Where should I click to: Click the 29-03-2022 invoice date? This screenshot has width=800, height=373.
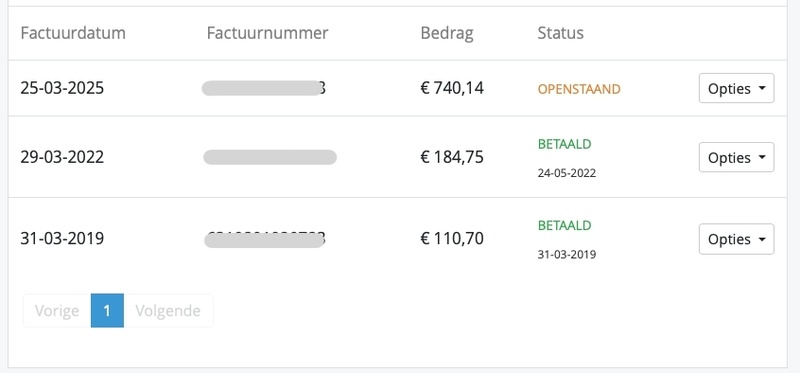tap(62, 157)
